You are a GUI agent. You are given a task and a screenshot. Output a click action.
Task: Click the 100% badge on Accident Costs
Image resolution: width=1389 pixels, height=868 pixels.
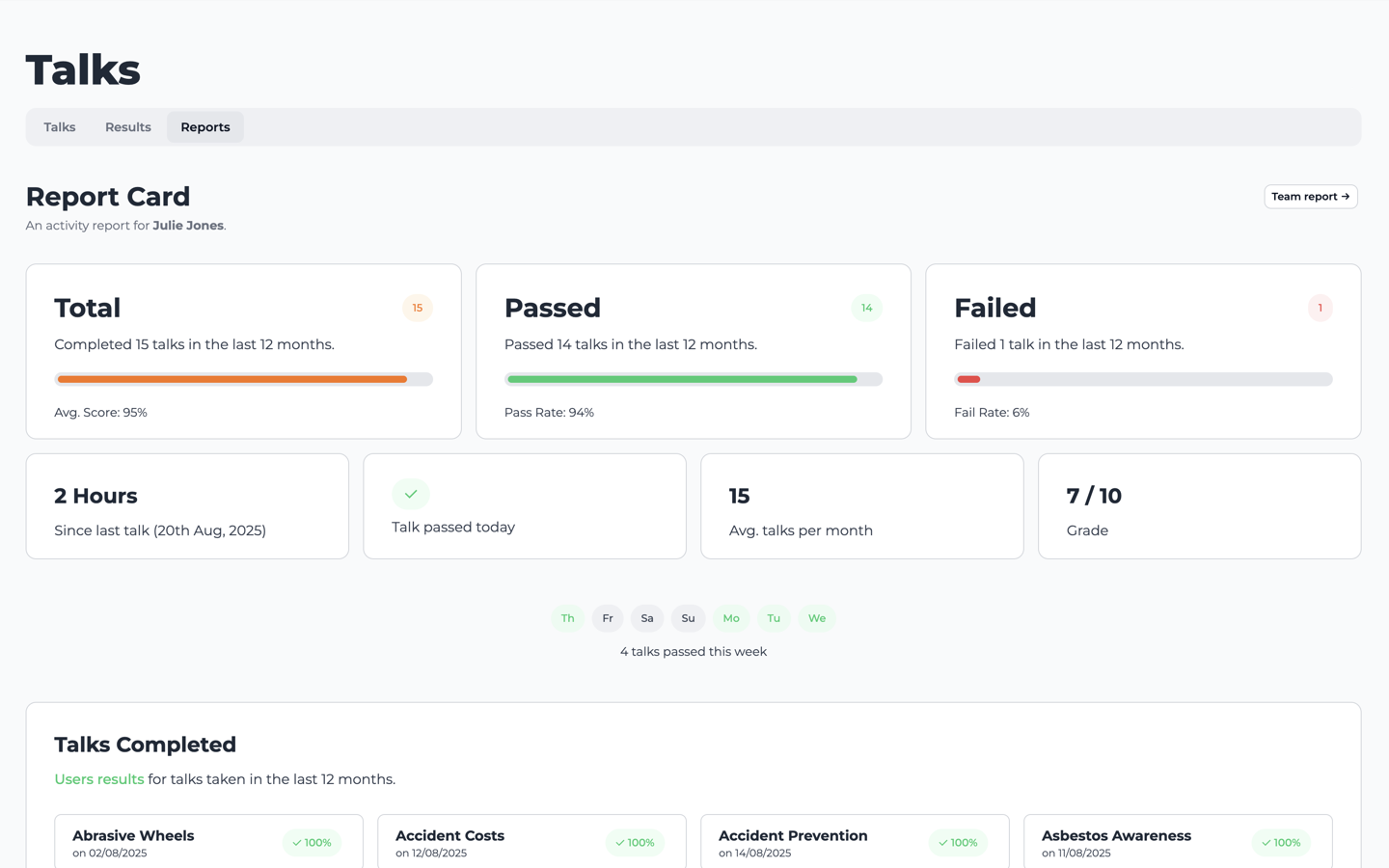[635, 843]
